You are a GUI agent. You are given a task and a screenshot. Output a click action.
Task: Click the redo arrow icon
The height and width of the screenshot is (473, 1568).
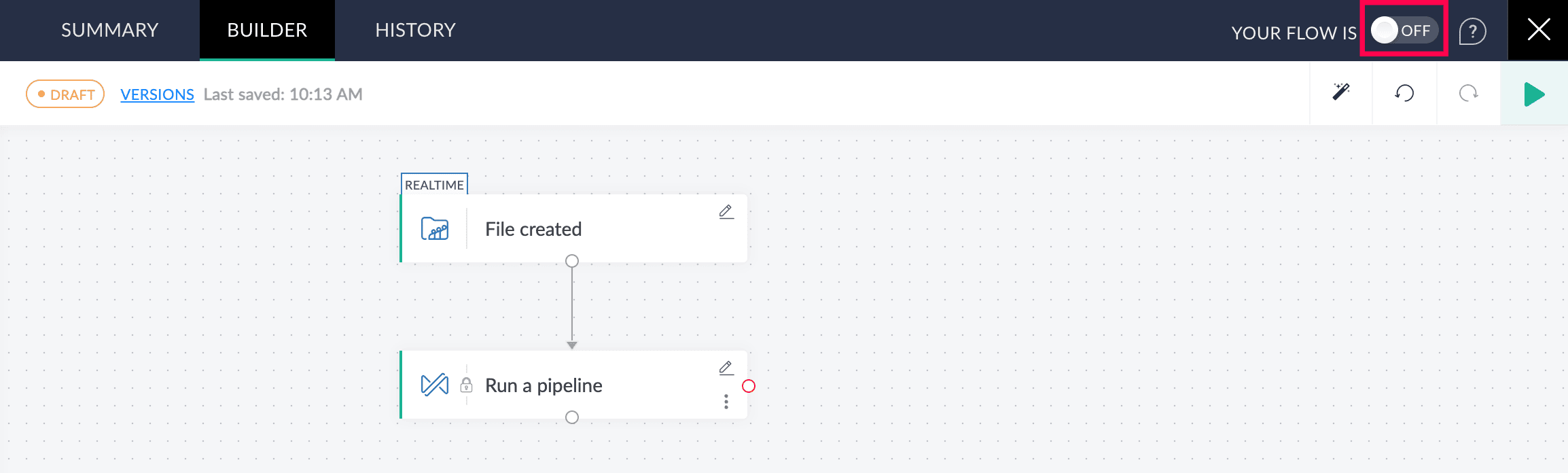coord(1468,93)
